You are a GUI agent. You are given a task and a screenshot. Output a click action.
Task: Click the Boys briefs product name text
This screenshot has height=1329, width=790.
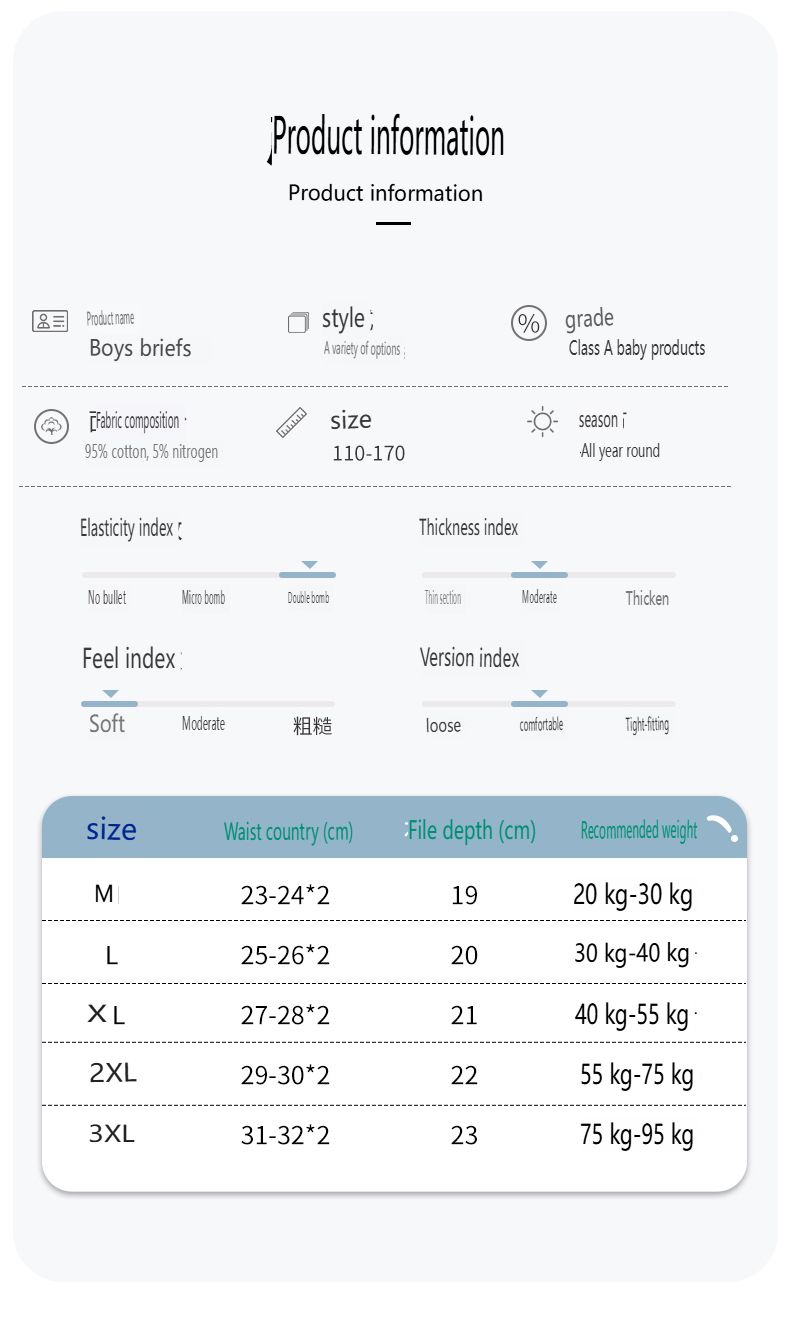pyautogui.click(x=140, y=348)
